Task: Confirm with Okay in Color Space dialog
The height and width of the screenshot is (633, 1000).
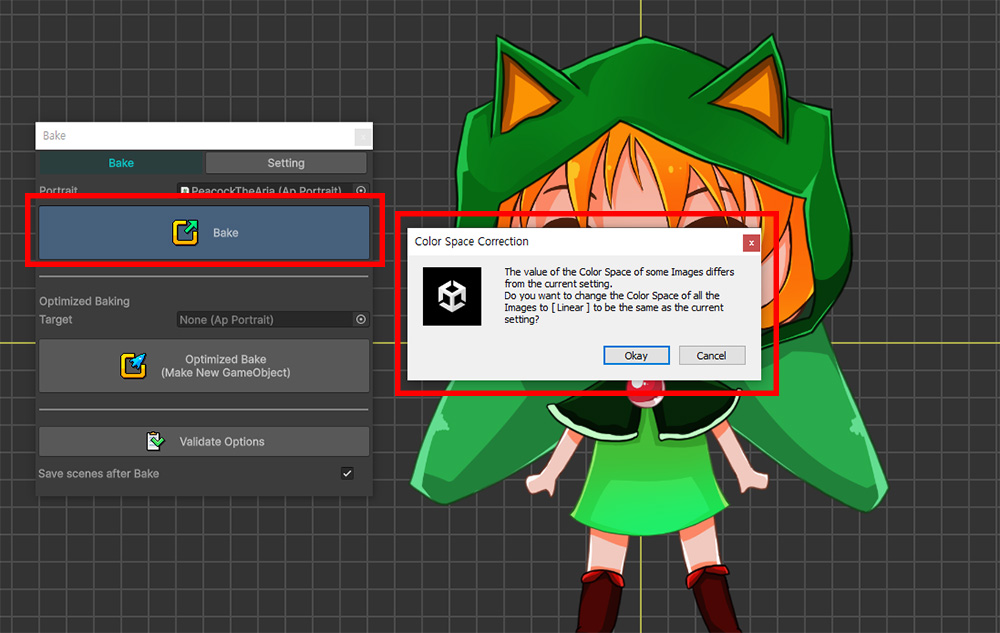Action: (636, 356)
